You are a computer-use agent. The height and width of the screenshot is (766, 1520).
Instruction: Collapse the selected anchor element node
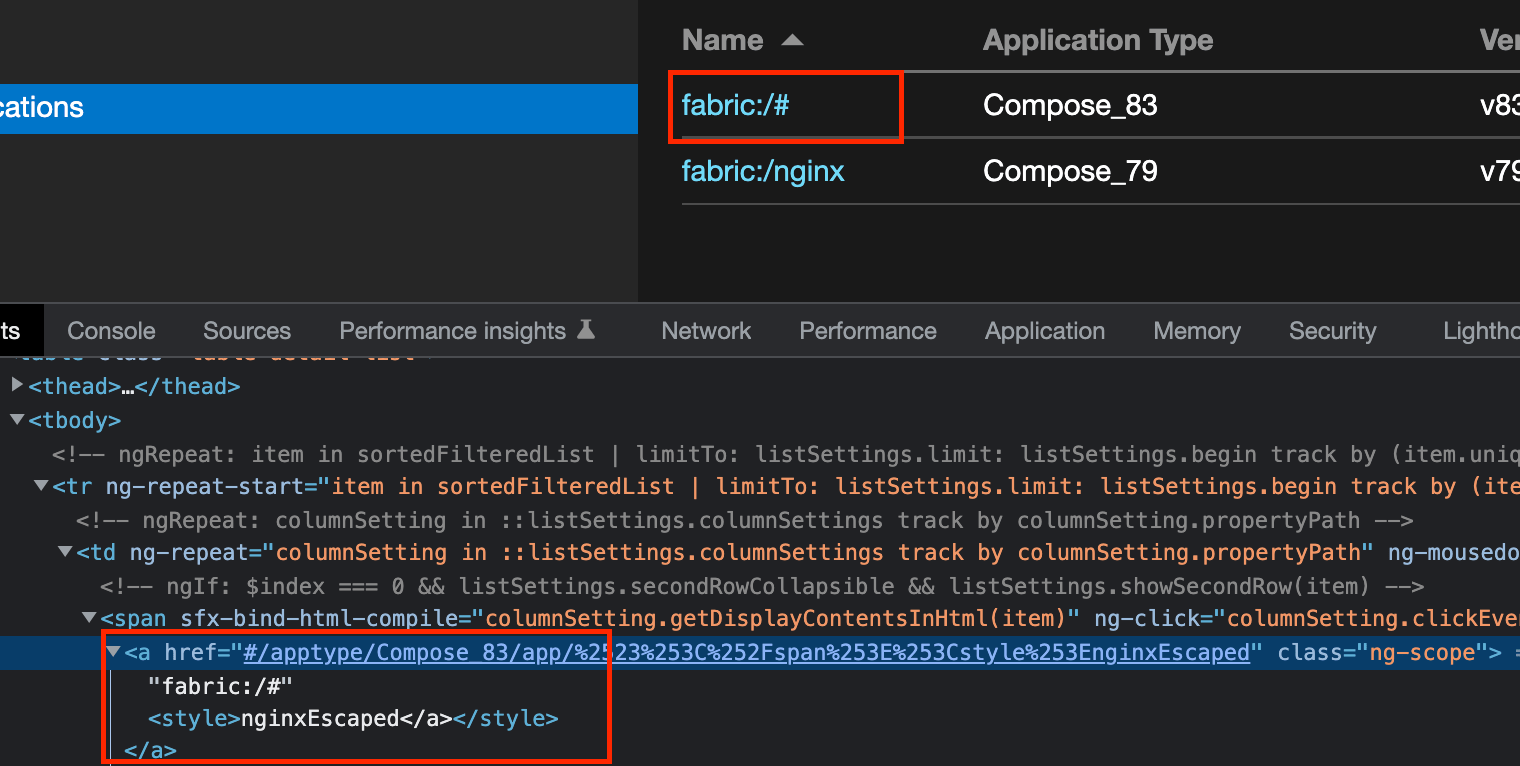112,651
